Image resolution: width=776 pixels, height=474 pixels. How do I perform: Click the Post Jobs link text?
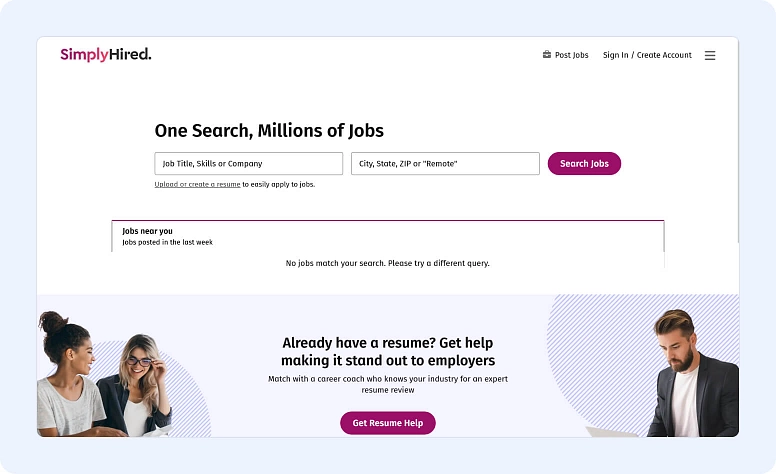572,55
